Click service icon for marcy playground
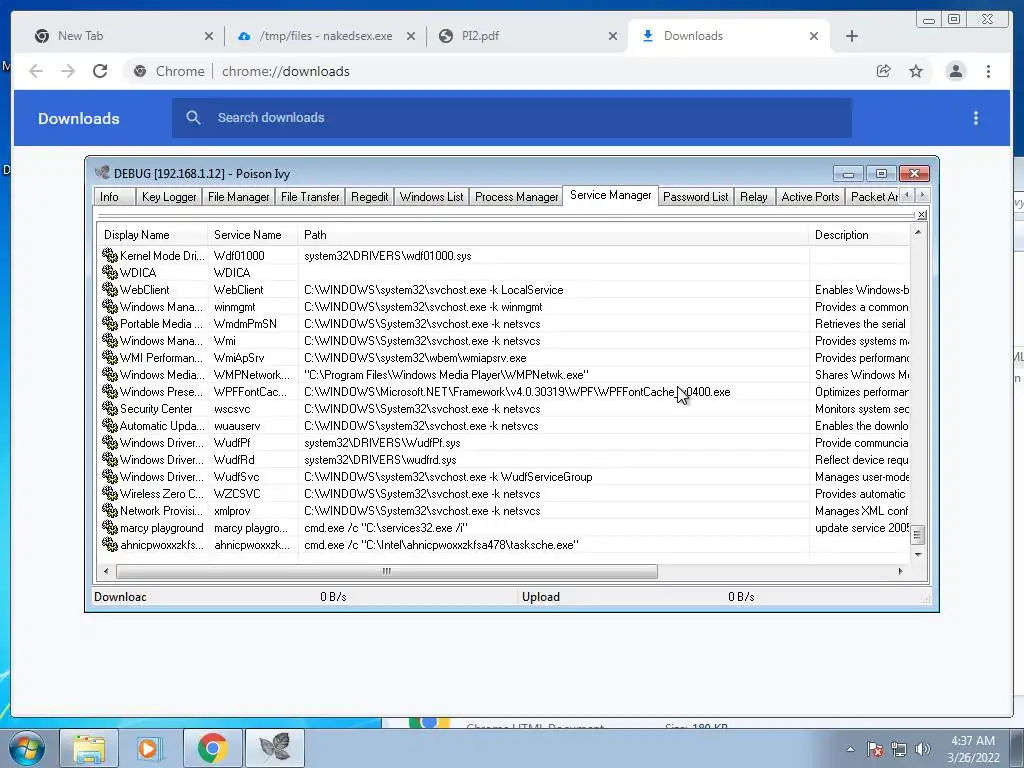 point(110,528)
